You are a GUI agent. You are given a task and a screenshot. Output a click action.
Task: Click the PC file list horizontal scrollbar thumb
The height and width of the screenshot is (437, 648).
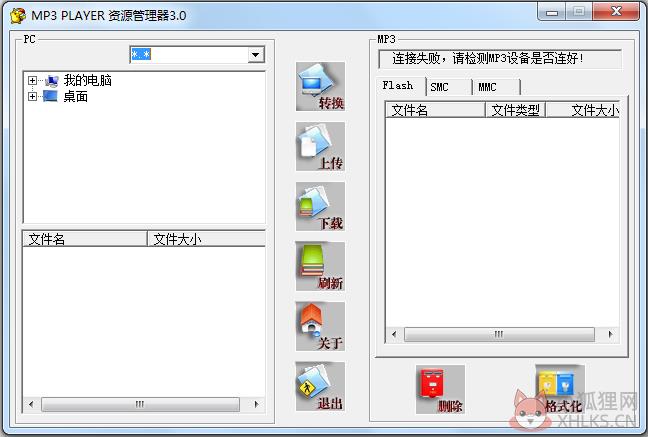click(141, 404)
